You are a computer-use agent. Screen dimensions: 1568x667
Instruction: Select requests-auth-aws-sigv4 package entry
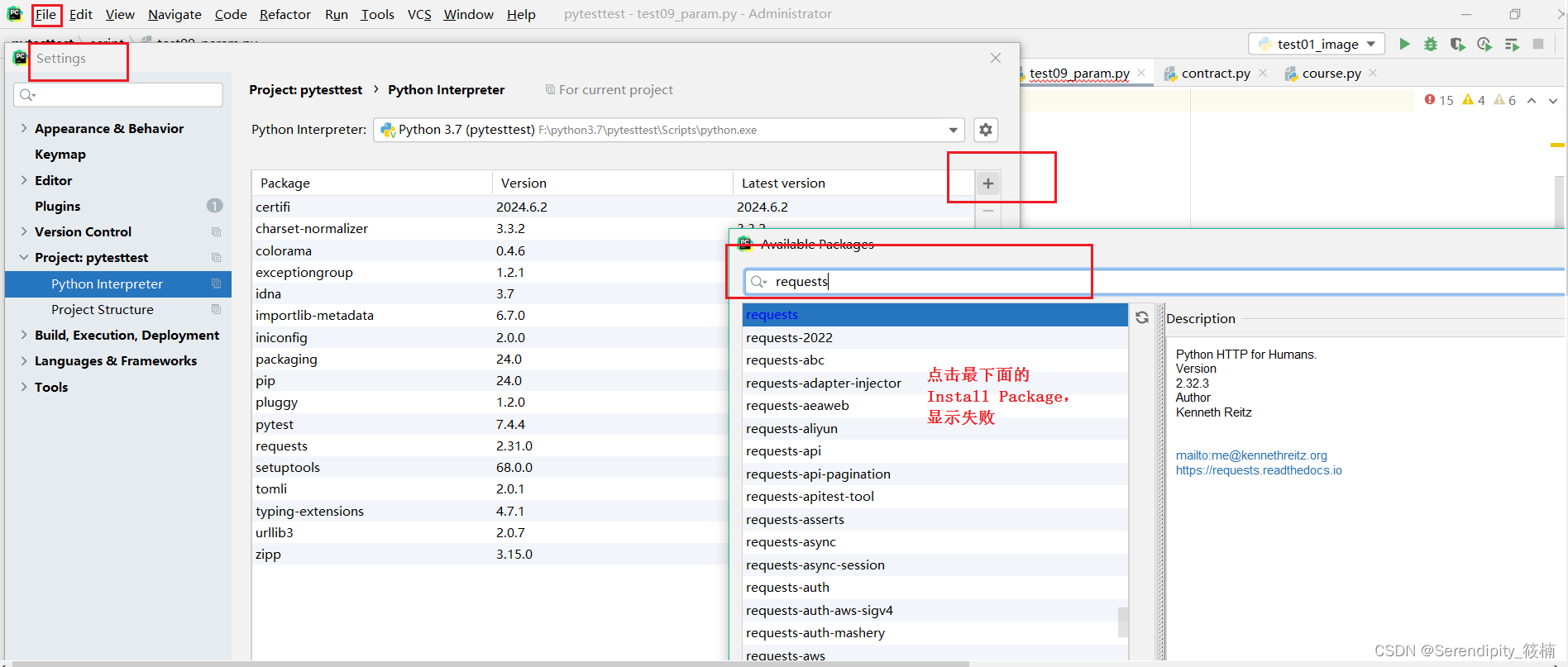tap(935, 611)
